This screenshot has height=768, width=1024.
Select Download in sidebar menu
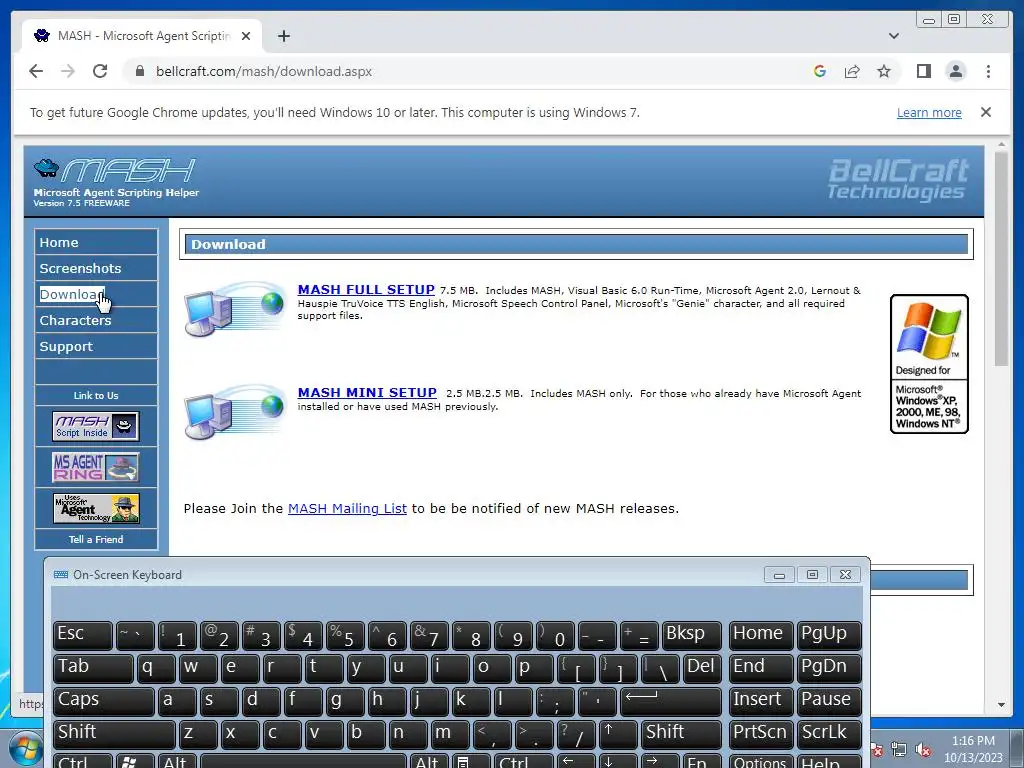pos(96,295)
